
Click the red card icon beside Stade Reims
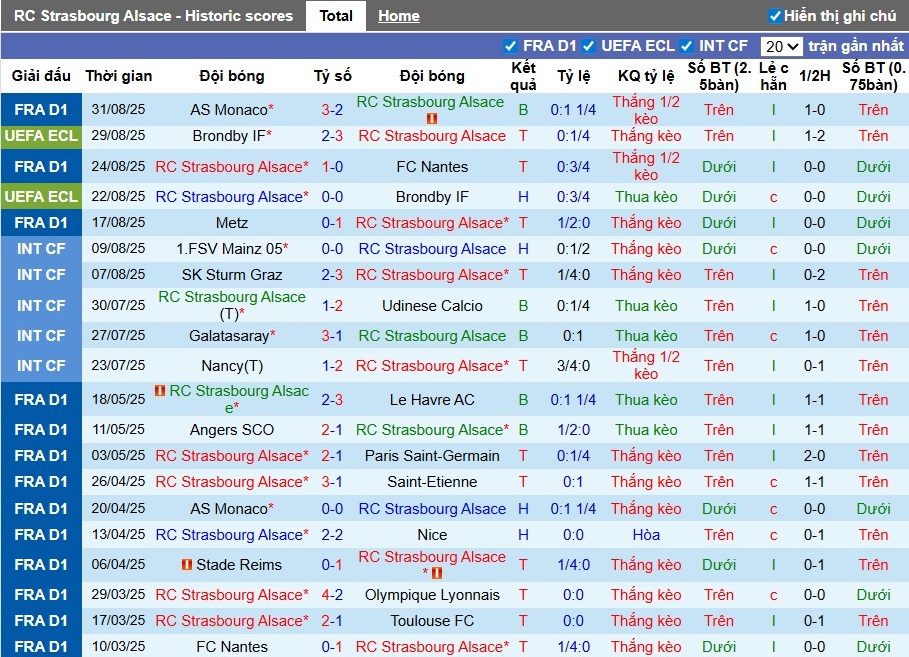[x=187, y=565]
